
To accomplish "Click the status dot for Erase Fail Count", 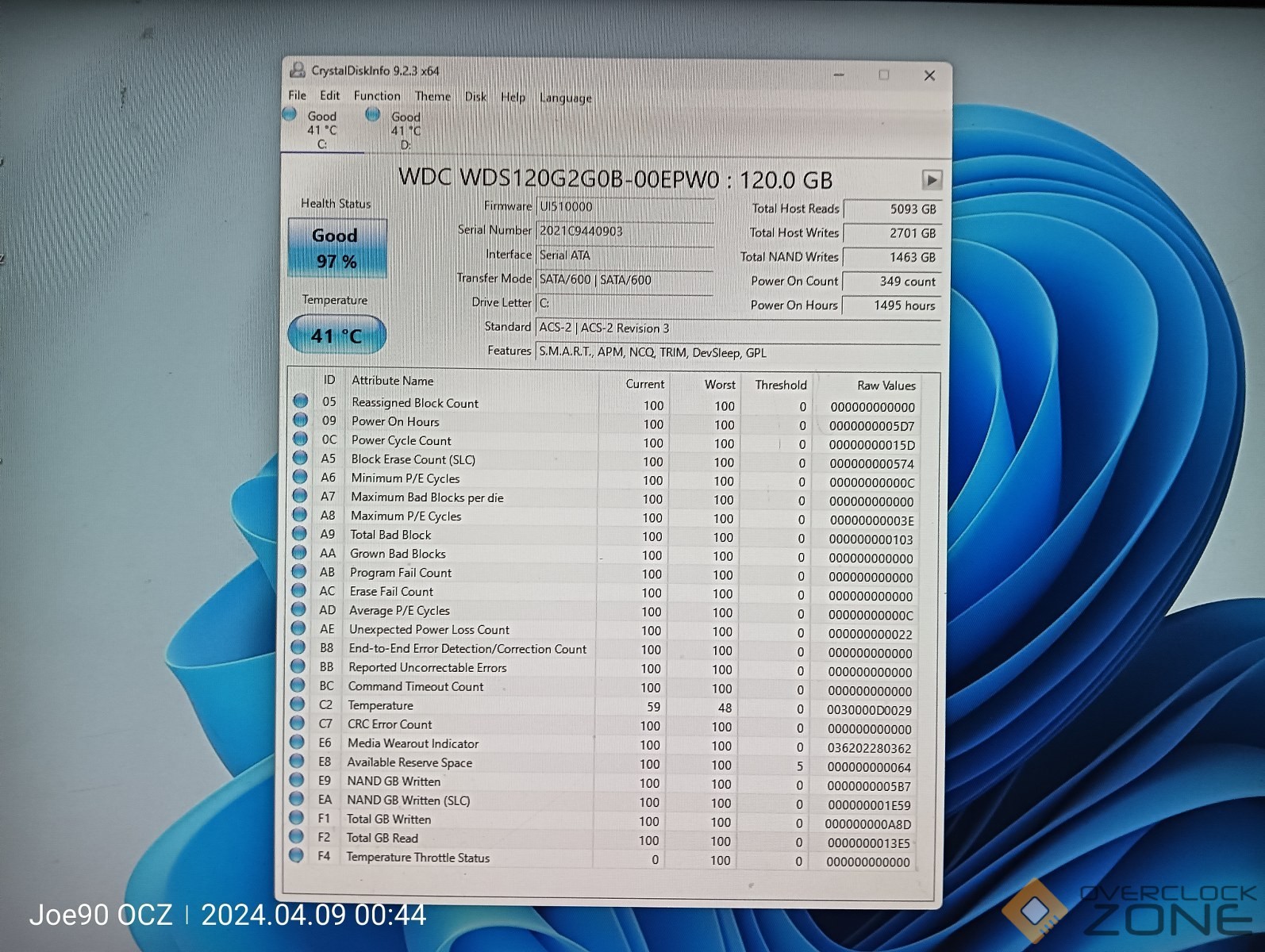I will point(299,591).
